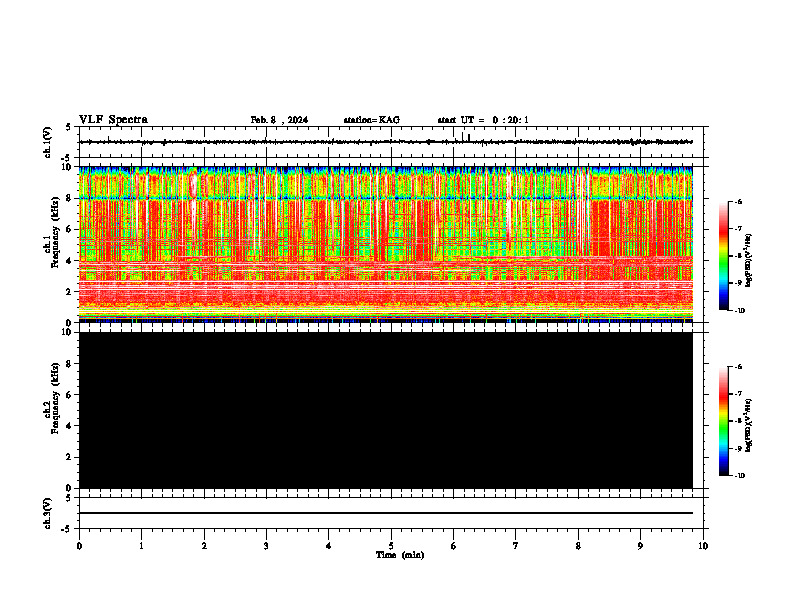Click the time axis tick label "5"
The height and width of the screenshot is (612, 792).
coord(391,546)
